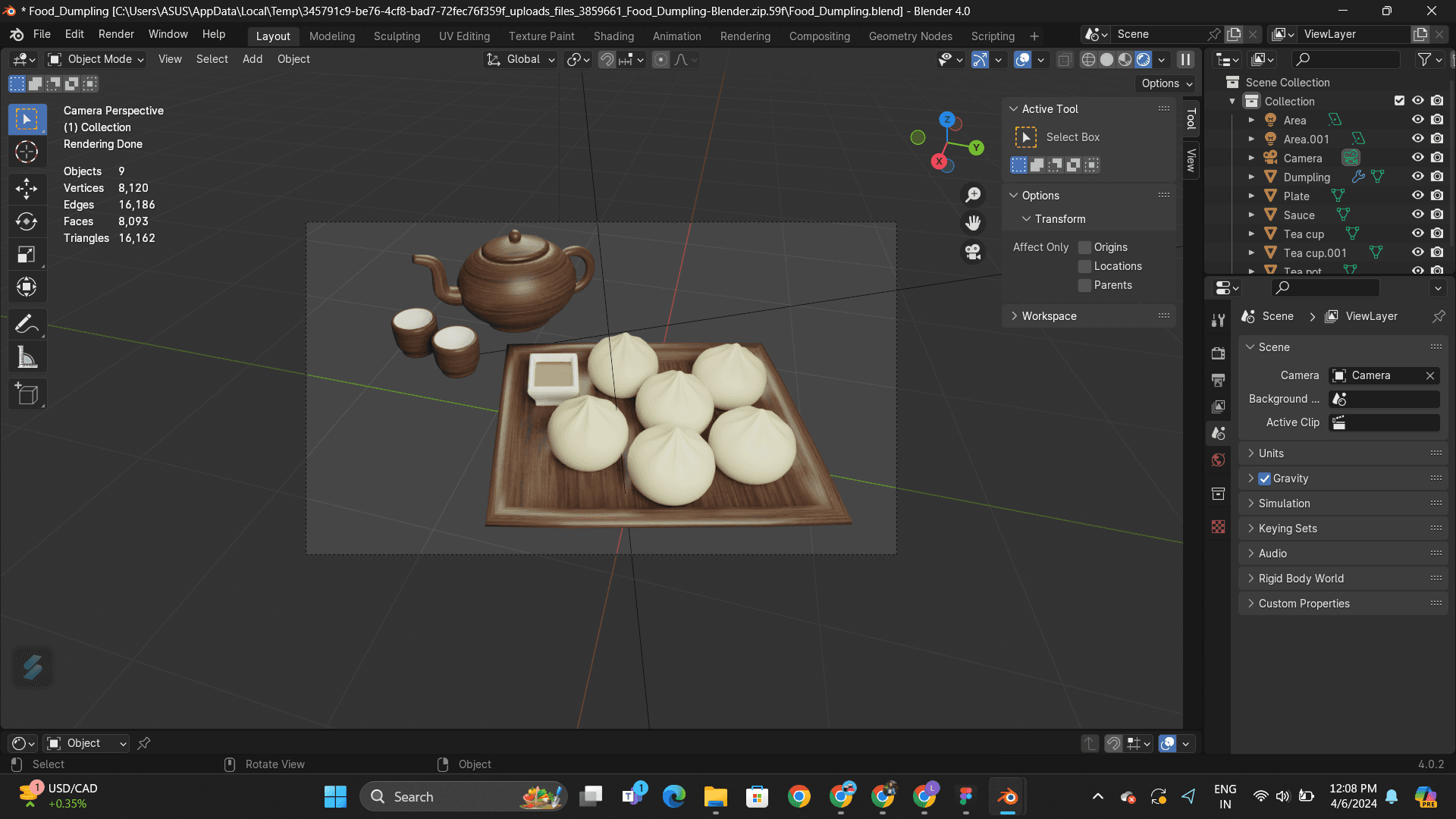
Task: Uncheck the Gravity checkbox
Action: (1264, 479)
